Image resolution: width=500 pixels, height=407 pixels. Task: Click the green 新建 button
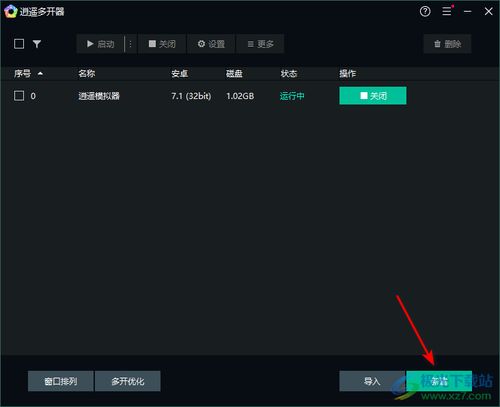(439, 381)
